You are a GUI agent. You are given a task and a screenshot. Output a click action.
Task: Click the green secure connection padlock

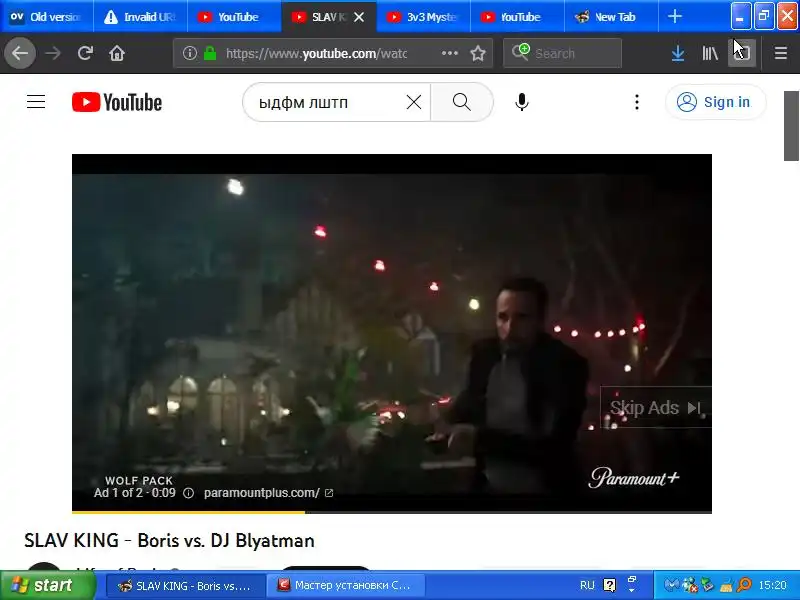click(210, 53)
